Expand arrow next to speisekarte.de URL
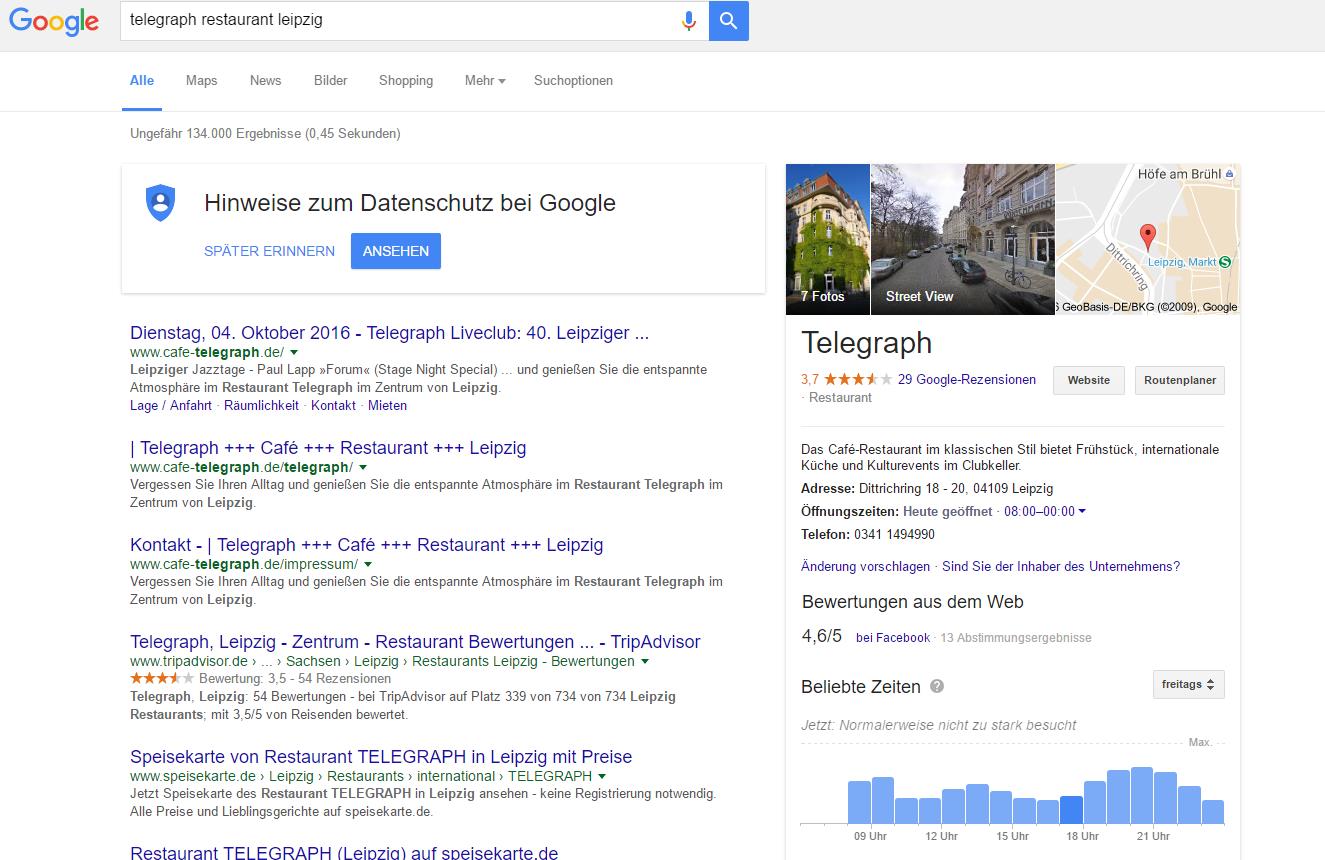The height and width of the screenshot is (860, 1325). 603,776
